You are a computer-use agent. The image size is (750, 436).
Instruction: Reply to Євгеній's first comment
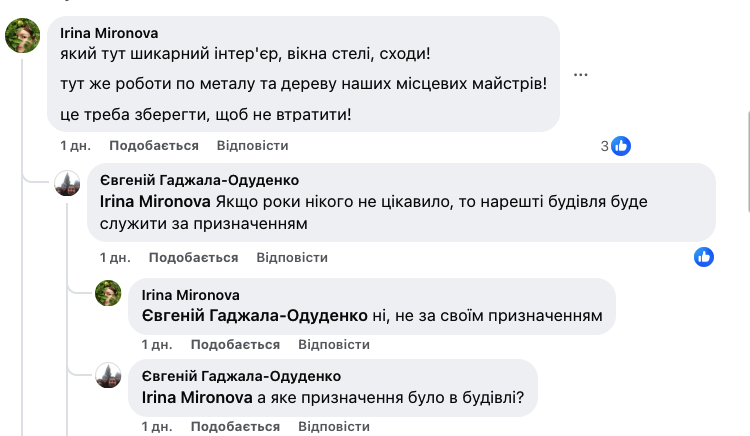(x=292, y=257)
